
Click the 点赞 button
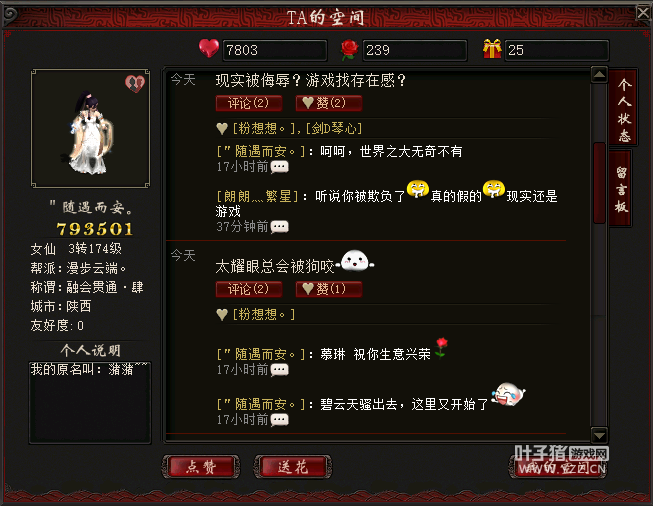pos(201,467)
